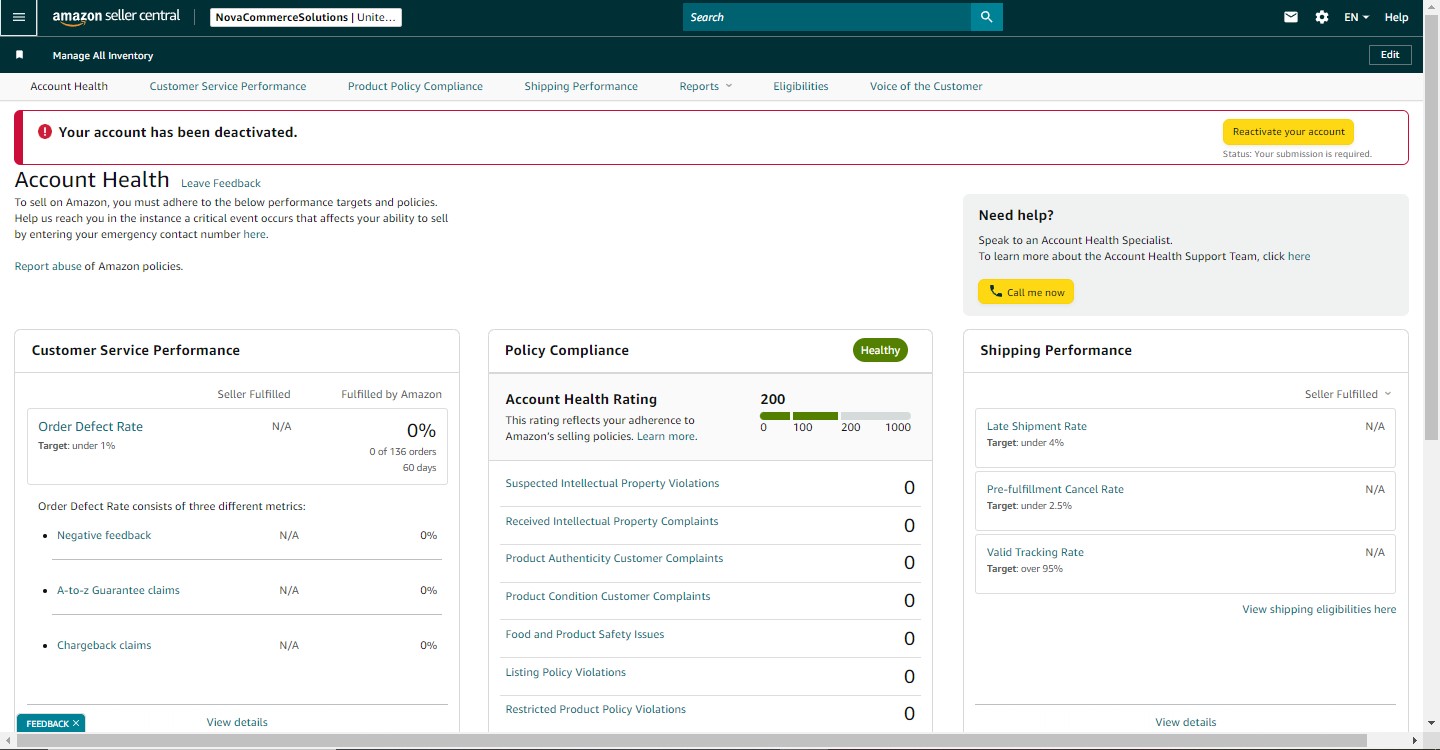Click the Account Health Rating value 200
This screenshot has width=1440, height=750.
(773, 399)
